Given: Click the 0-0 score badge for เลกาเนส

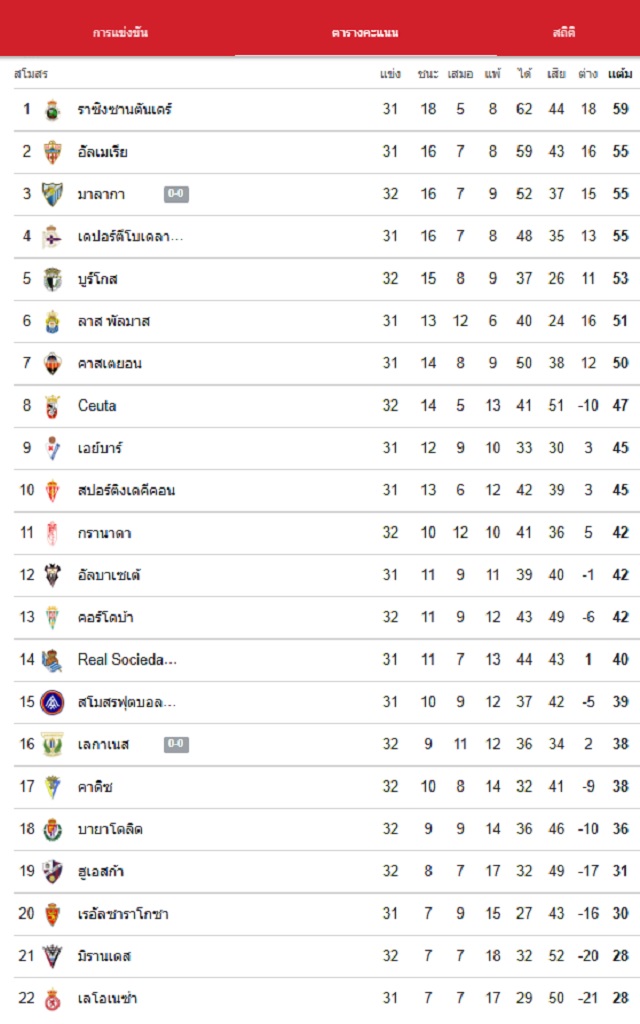Looking at the screenshot, I should pos(176,744).
